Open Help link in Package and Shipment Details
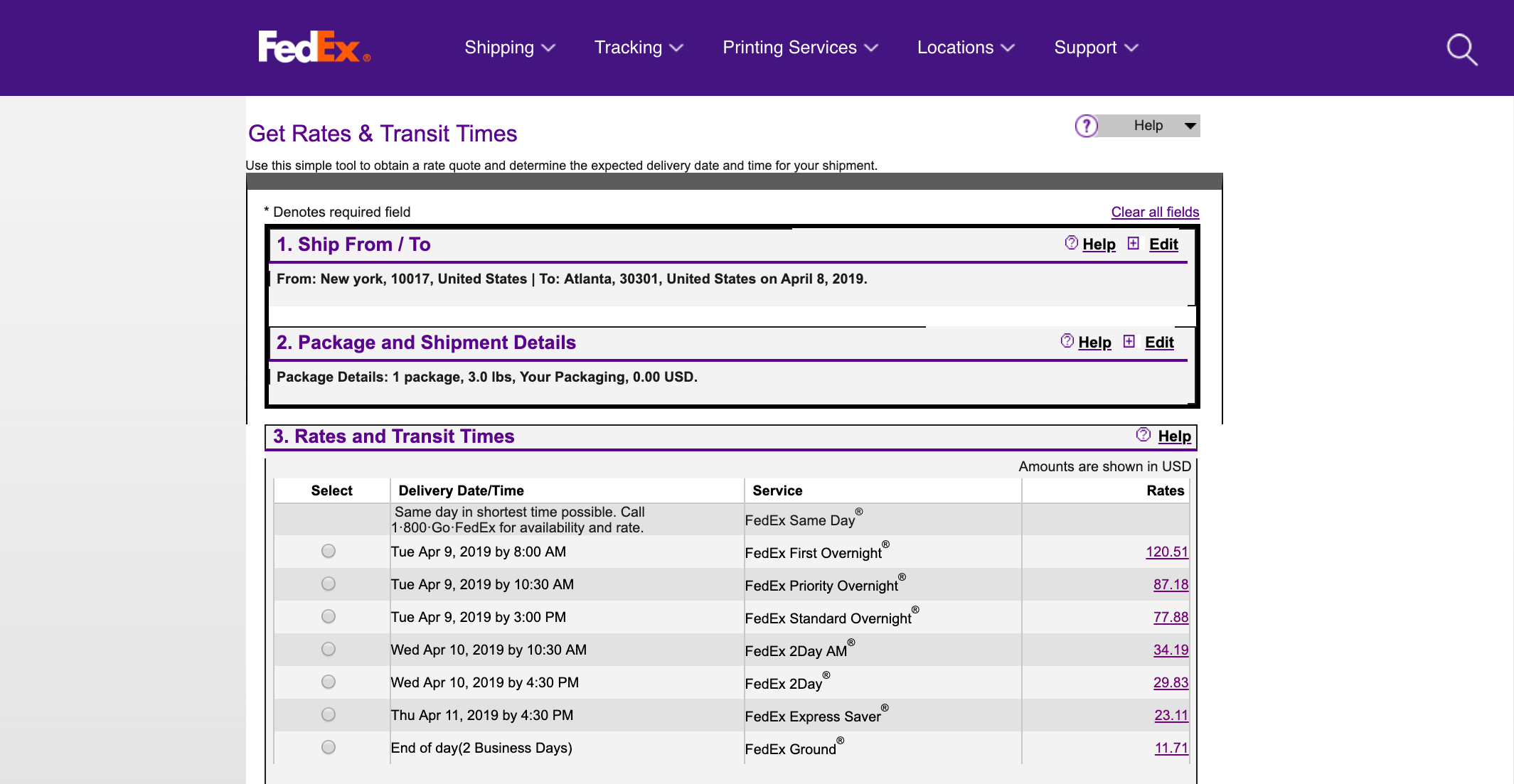1514x784 pixels. [1094, 343]
